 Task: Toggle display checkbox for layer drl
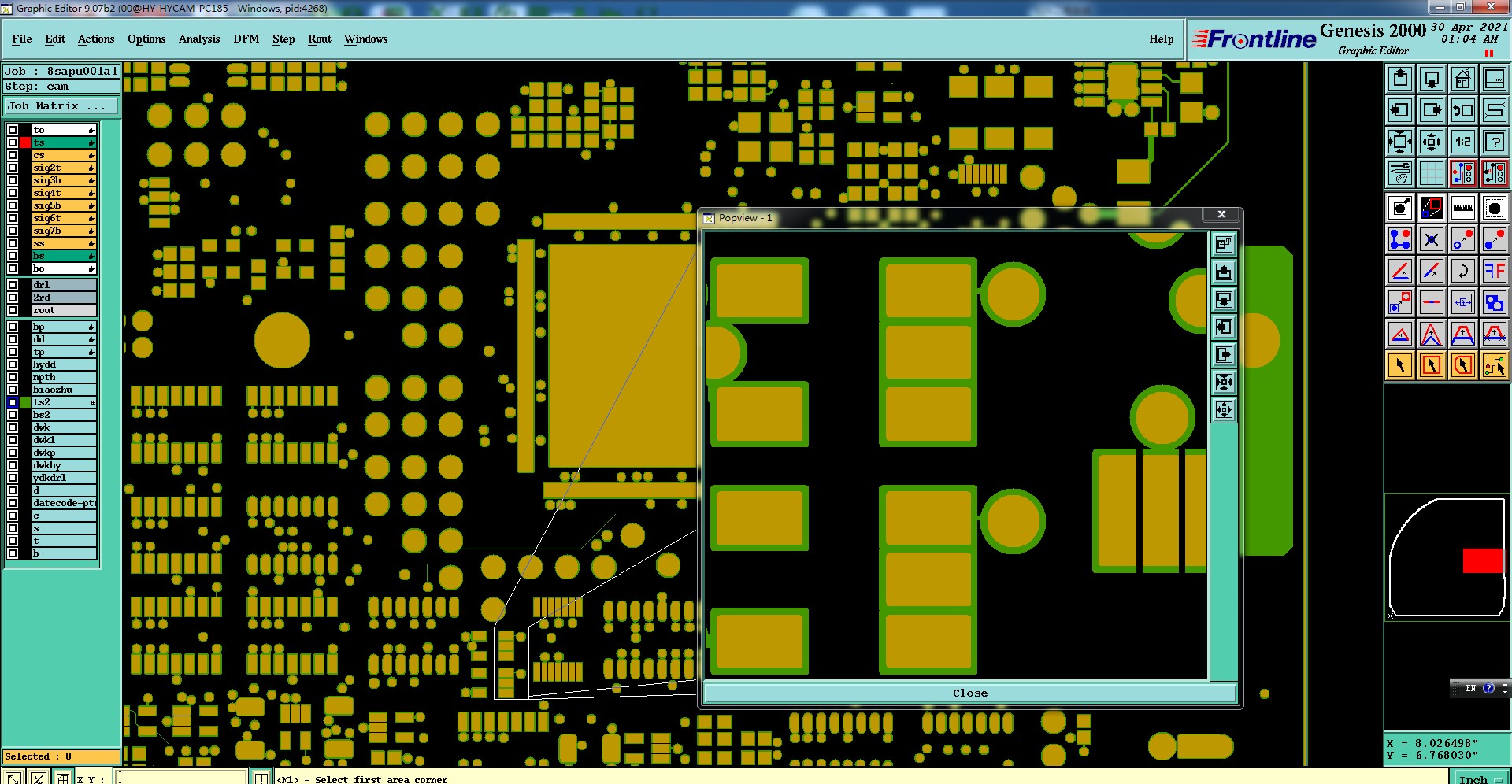(13, 285)
